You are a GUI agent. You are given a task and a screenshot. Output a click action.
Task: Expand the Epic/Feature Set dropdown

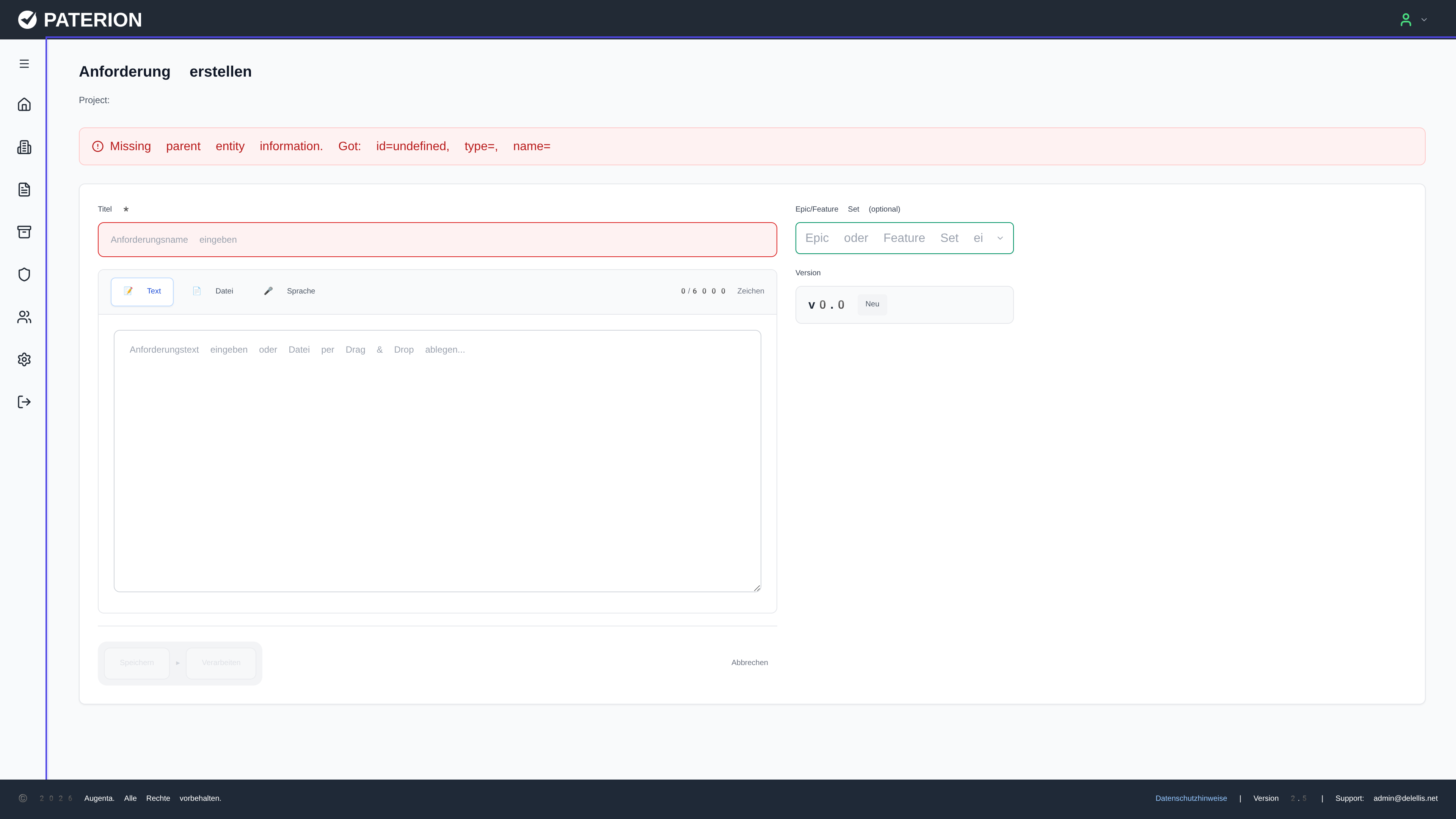click(x=904, y=238)
